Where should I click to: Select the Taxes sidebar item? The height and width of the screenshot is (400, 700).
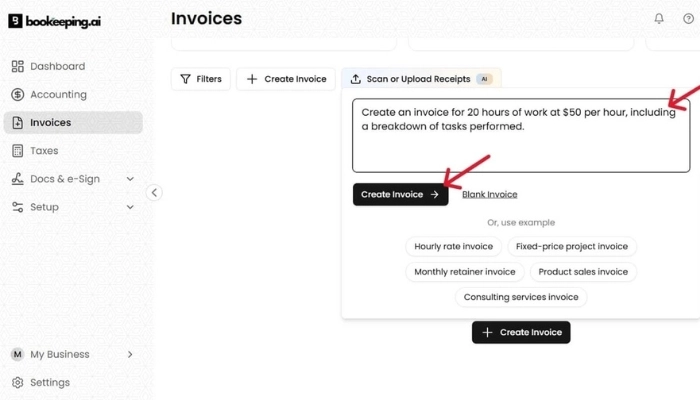[44, 151]
